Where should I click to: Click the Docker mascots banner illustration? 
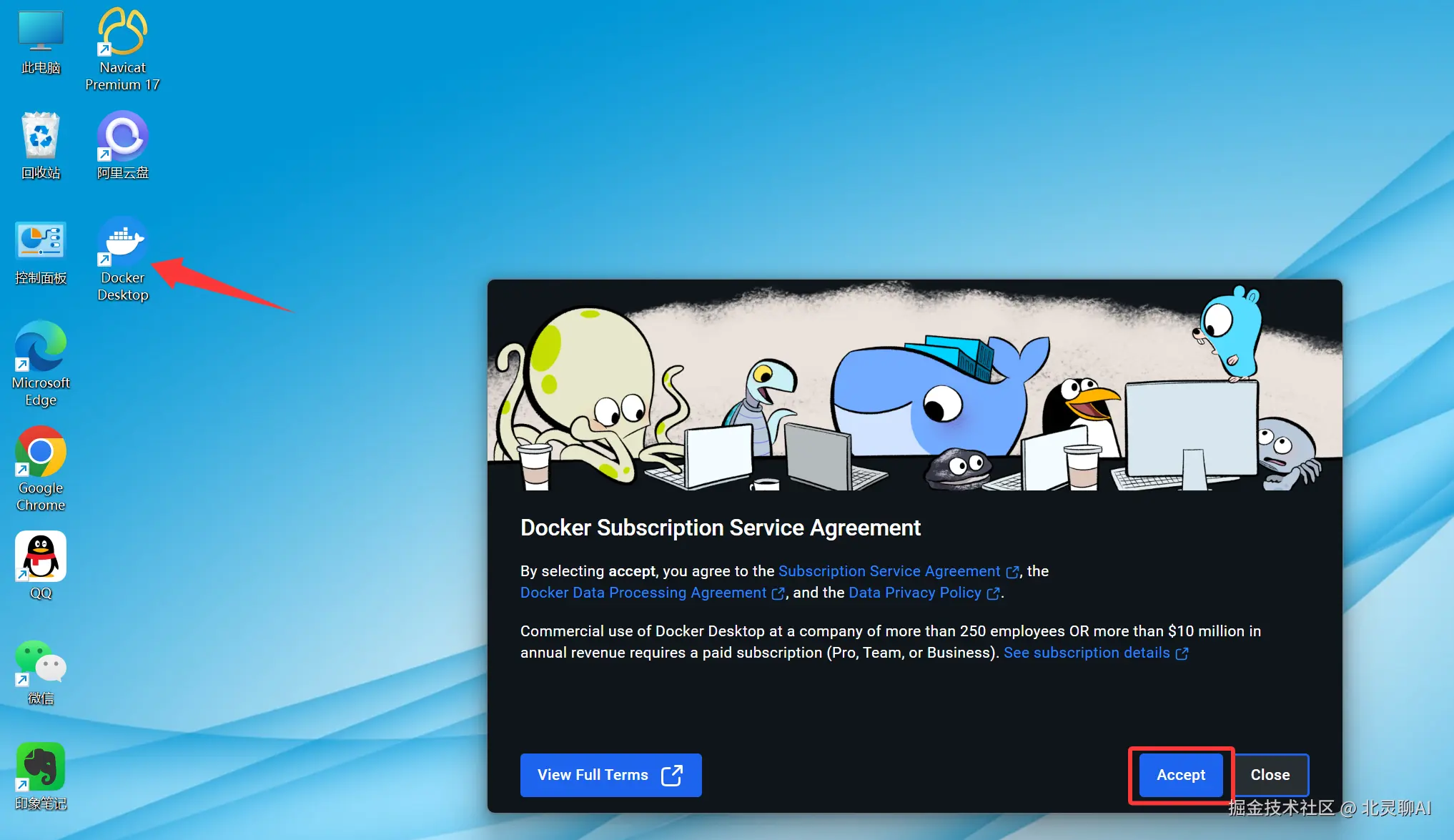click(x=914, y=386)
